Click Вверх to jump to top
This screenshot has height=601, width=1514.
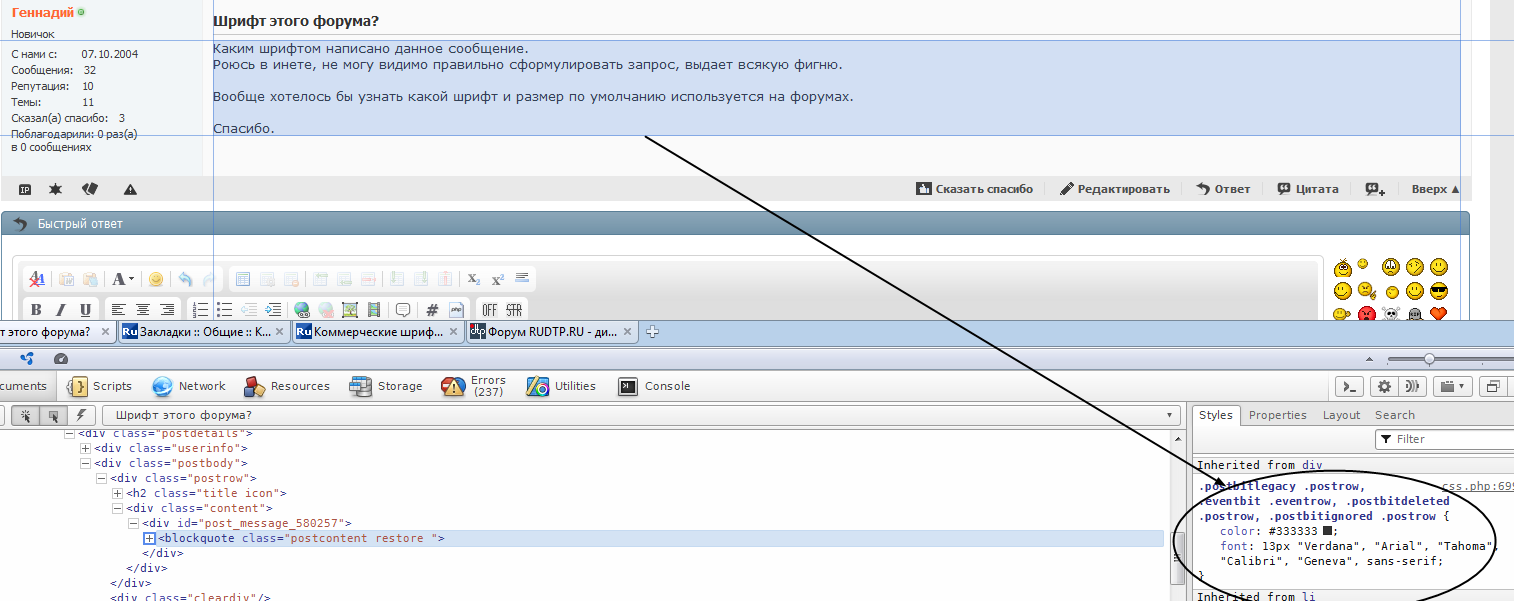(1435, 189)
